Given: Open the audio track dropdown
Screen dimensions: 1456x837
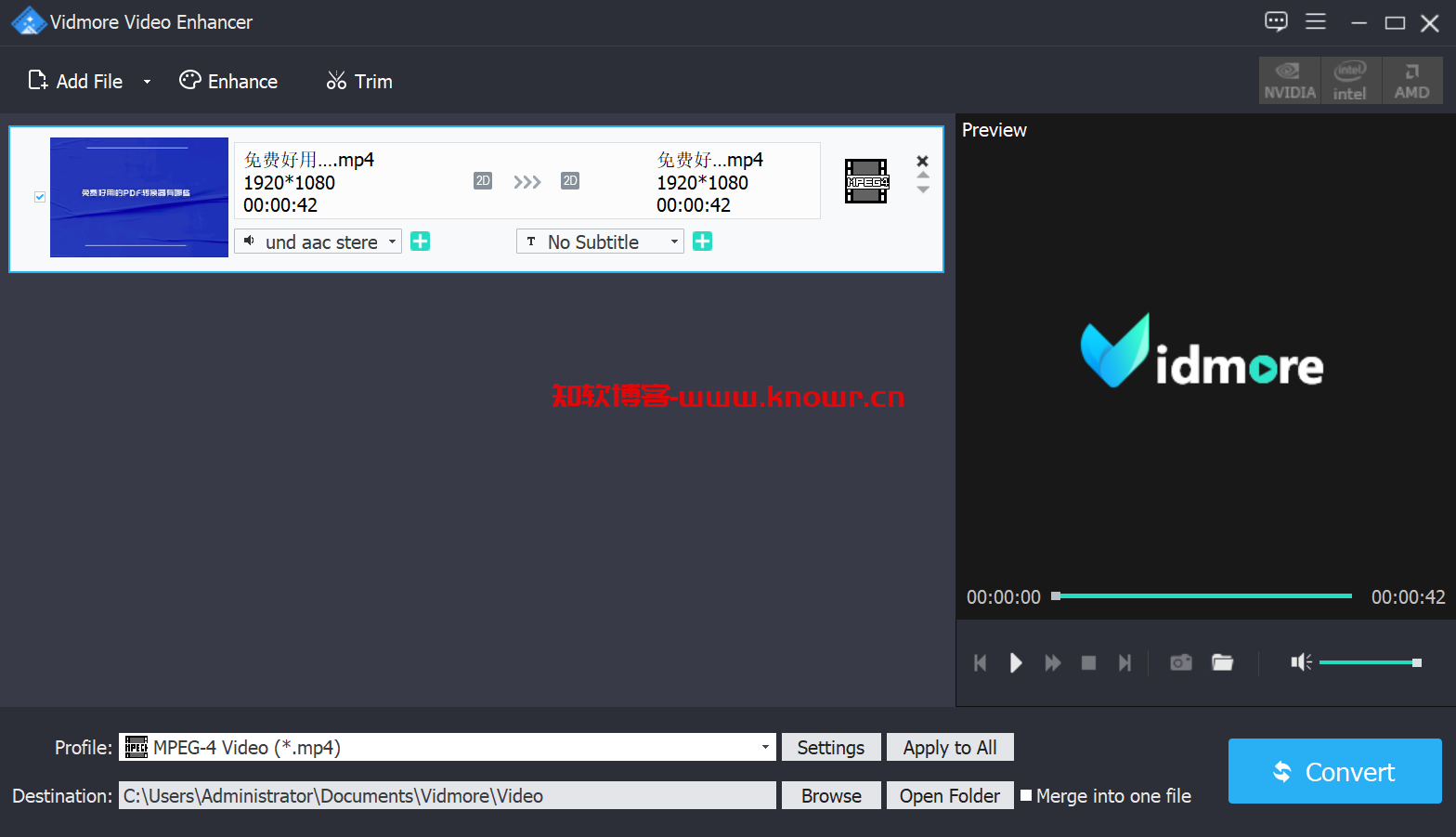Looking at the screenshot, I should (x=318, y=242).
